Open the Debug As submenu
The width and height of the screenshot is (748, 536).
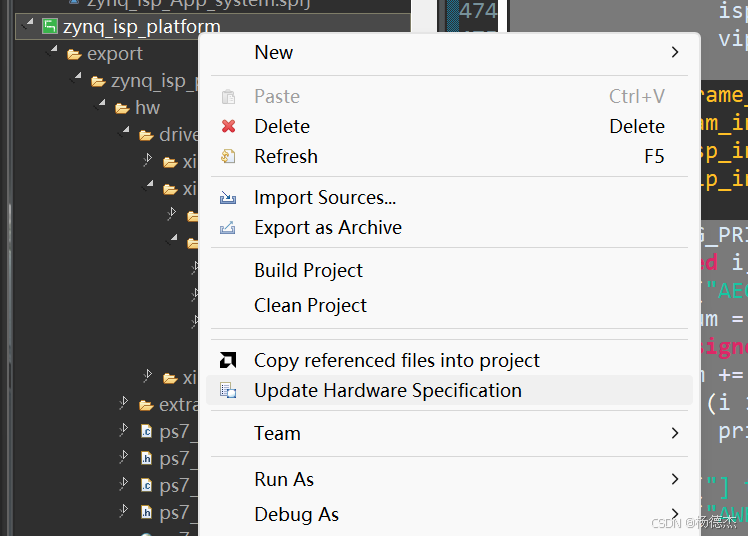(x=674, y=514)
